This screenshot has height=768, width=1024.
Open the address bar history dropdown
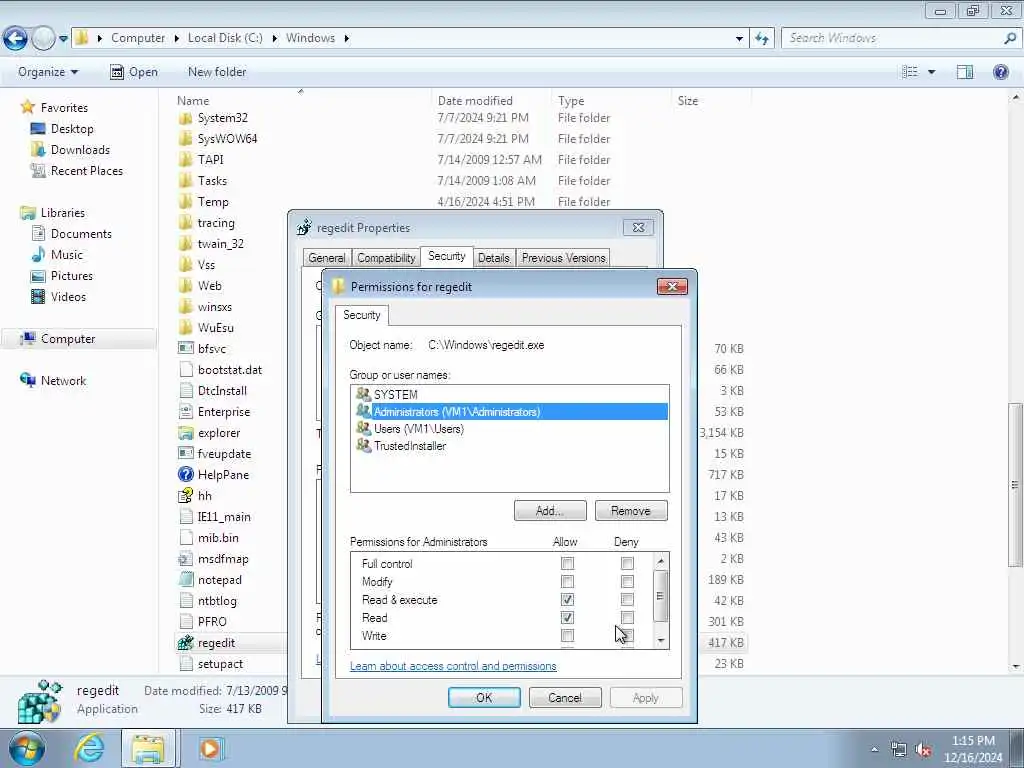[739, 39]
